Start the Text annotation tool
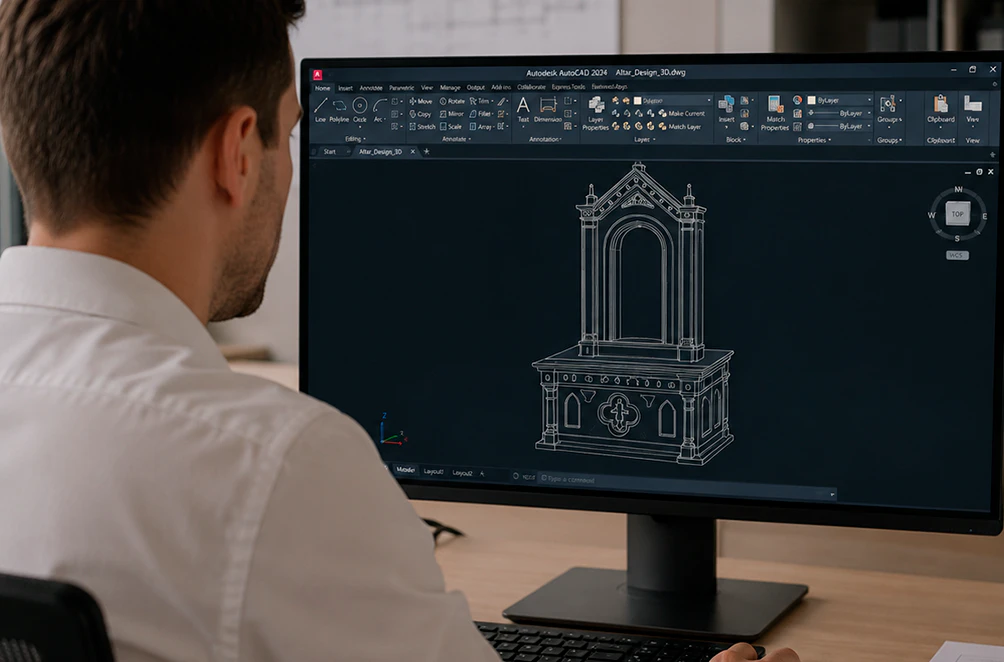Image resolution: width=1004 pixels, height=662 pixels. [x=523, y=109]
